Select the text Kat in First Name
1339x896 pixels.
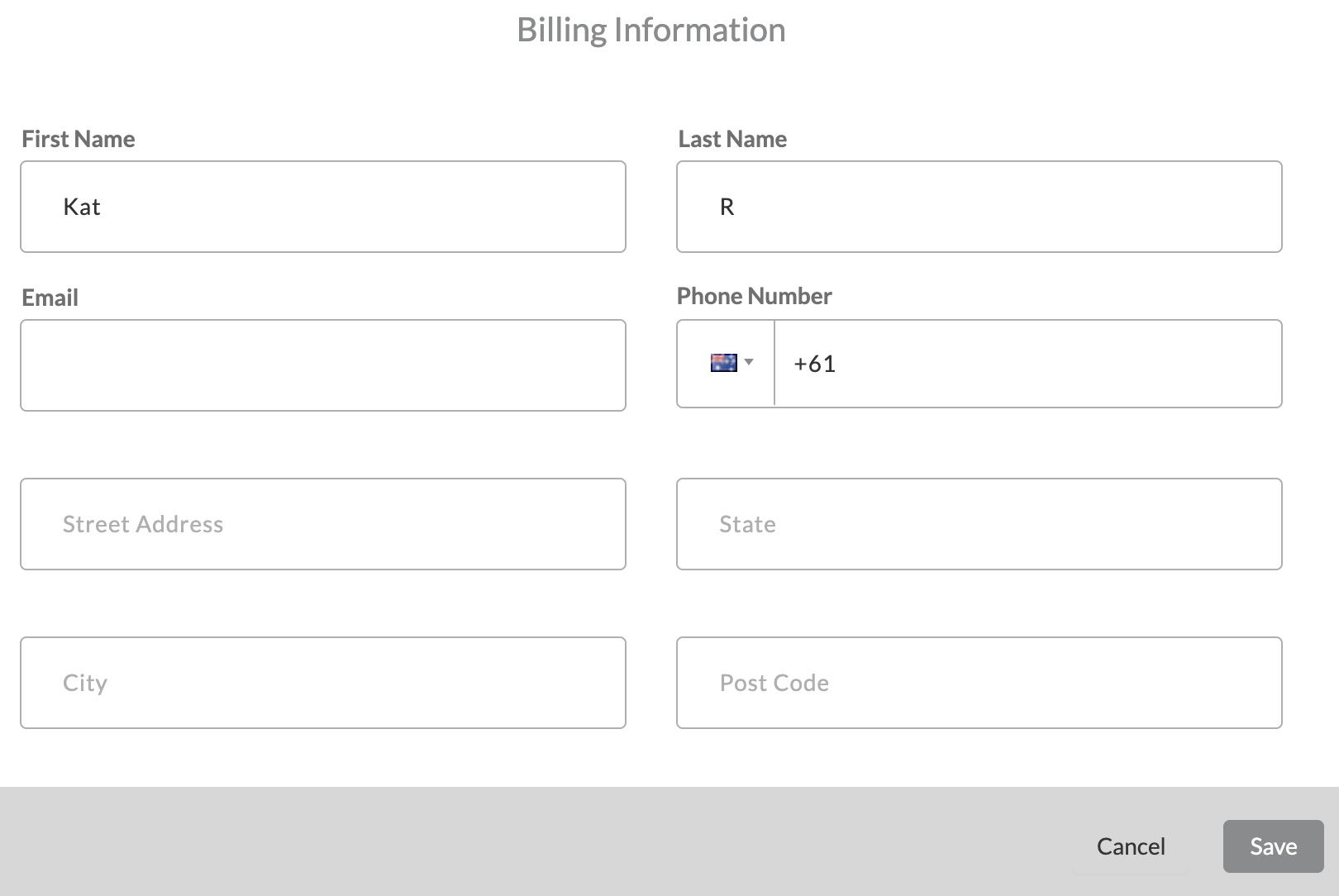click(80, 207)
